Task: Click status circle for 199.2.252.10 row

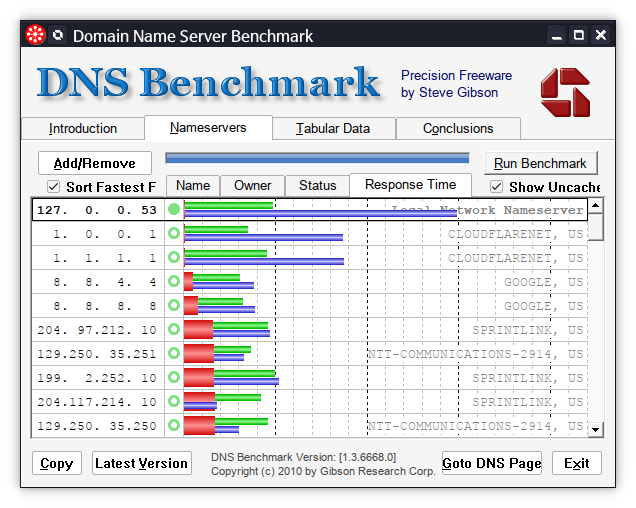Action: [x=174, y=377]
